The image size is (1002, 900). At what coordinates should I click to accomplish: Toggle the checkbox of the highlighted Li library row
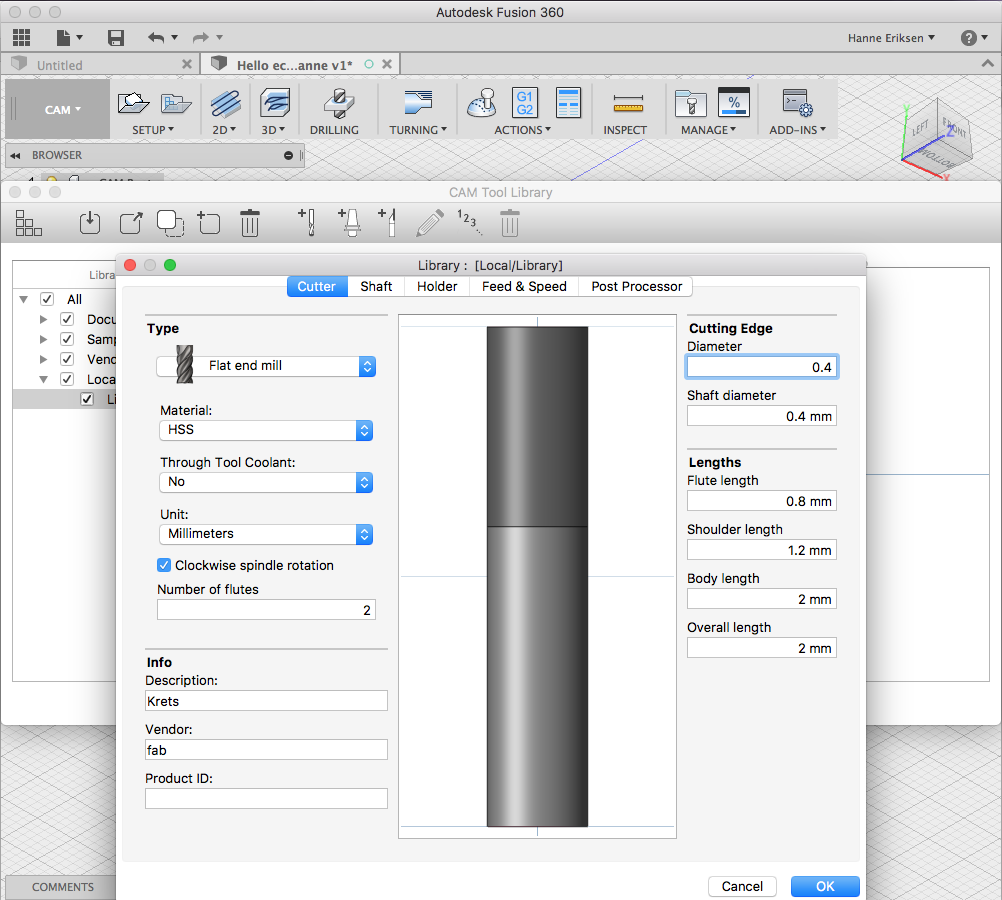(87, 399)
